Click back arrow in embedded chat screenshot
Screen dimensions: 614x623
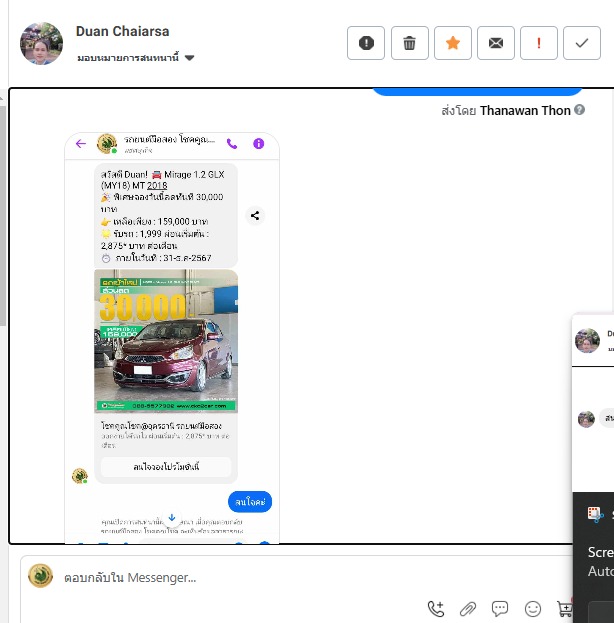(x=81, y=143)
